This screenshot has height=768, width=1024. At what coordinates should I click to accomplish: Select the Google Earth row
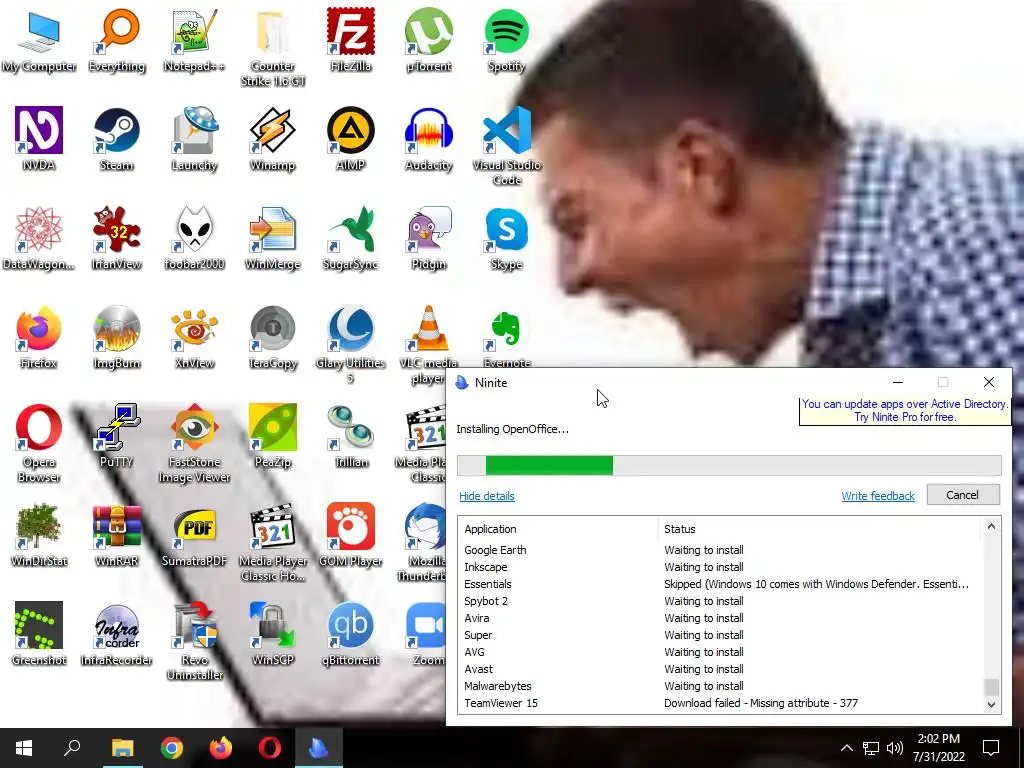click(720, 550)
